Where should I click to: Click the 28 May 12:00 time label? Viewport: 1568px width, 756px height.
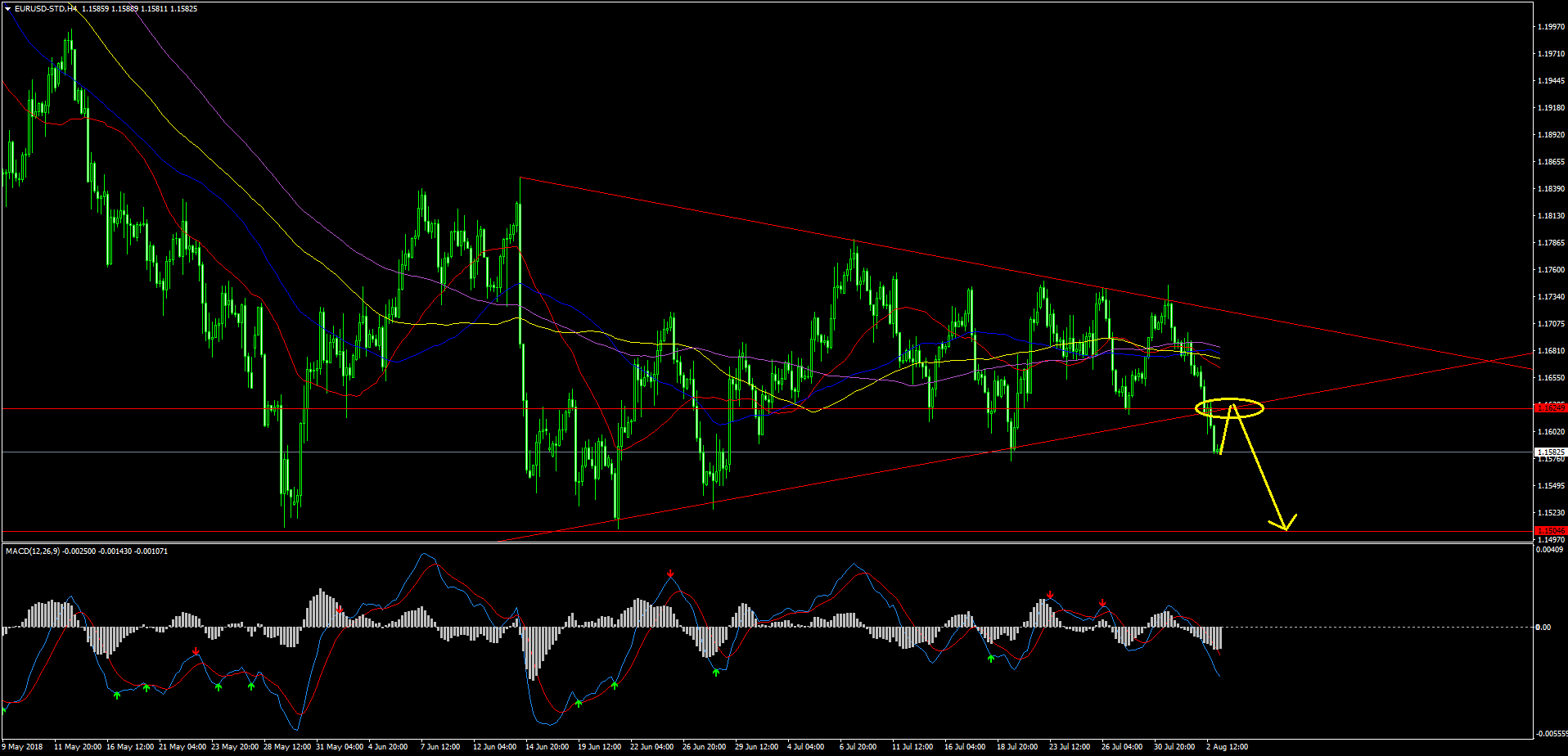(x=287, y=746)
